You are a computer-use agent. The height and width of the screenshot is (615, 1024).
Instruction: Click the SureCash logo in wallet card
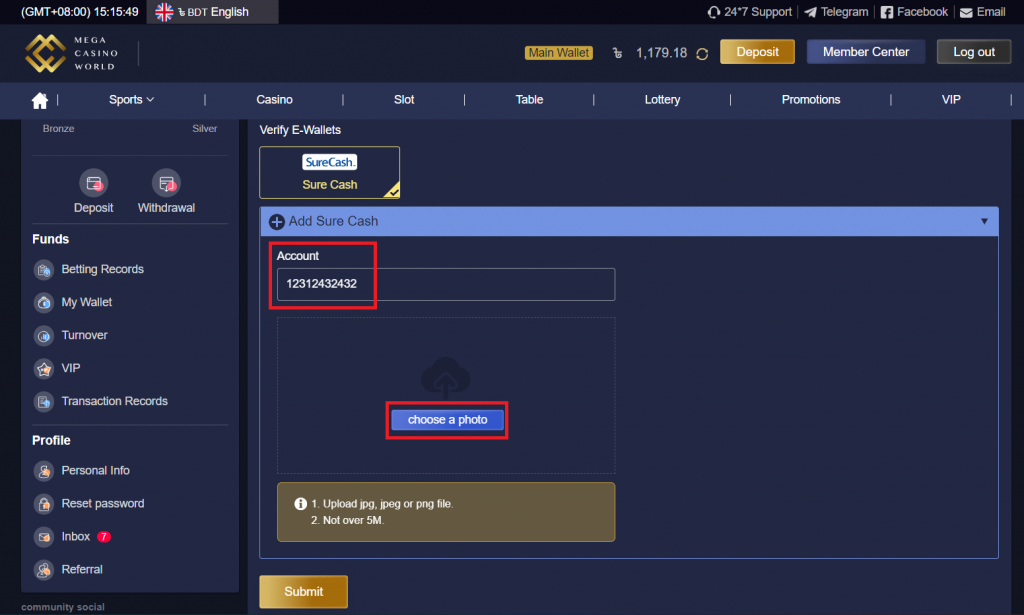[x=330, y=162]
